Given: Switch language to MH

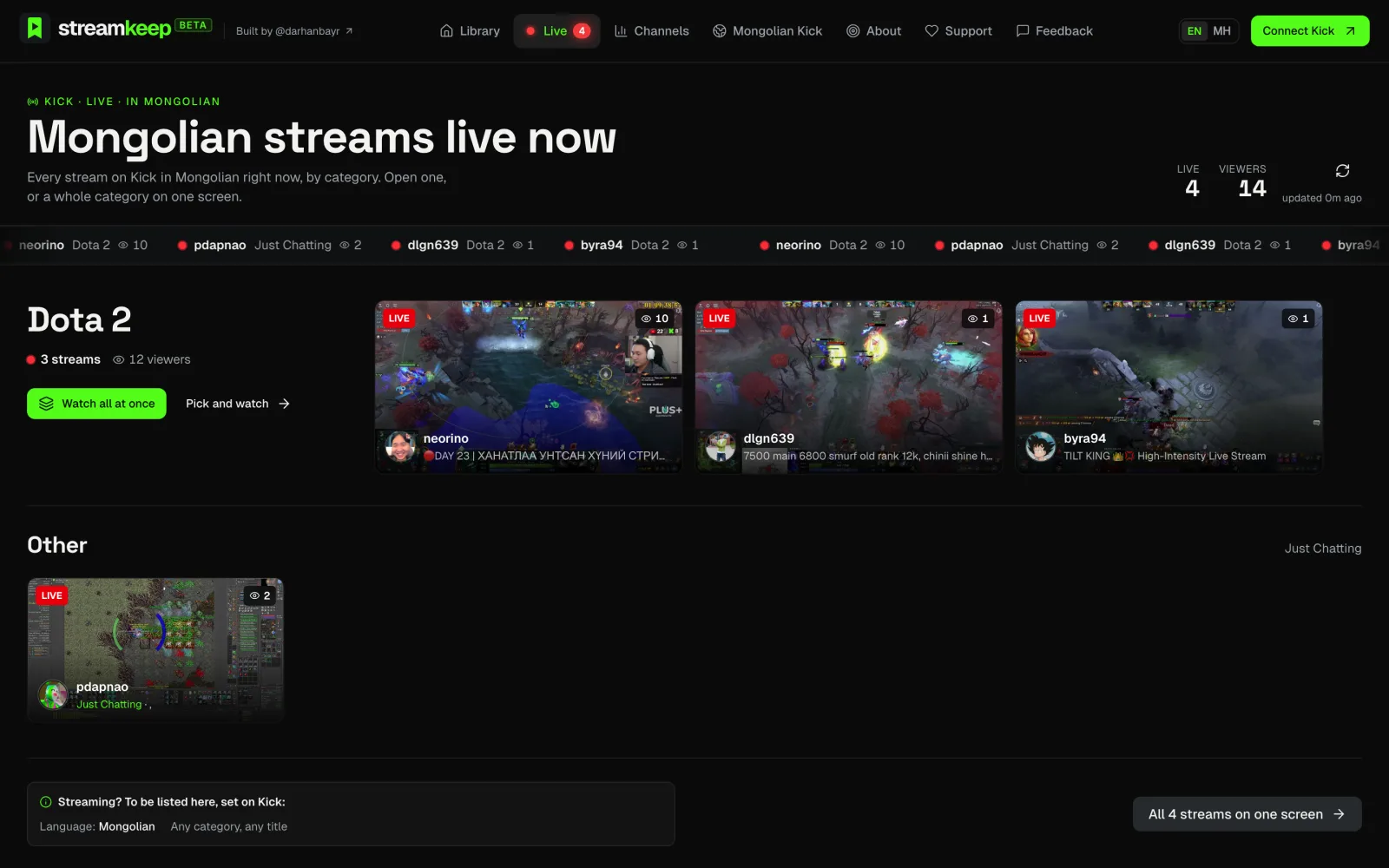Looking at the screenshot, I should (1221, 31).
